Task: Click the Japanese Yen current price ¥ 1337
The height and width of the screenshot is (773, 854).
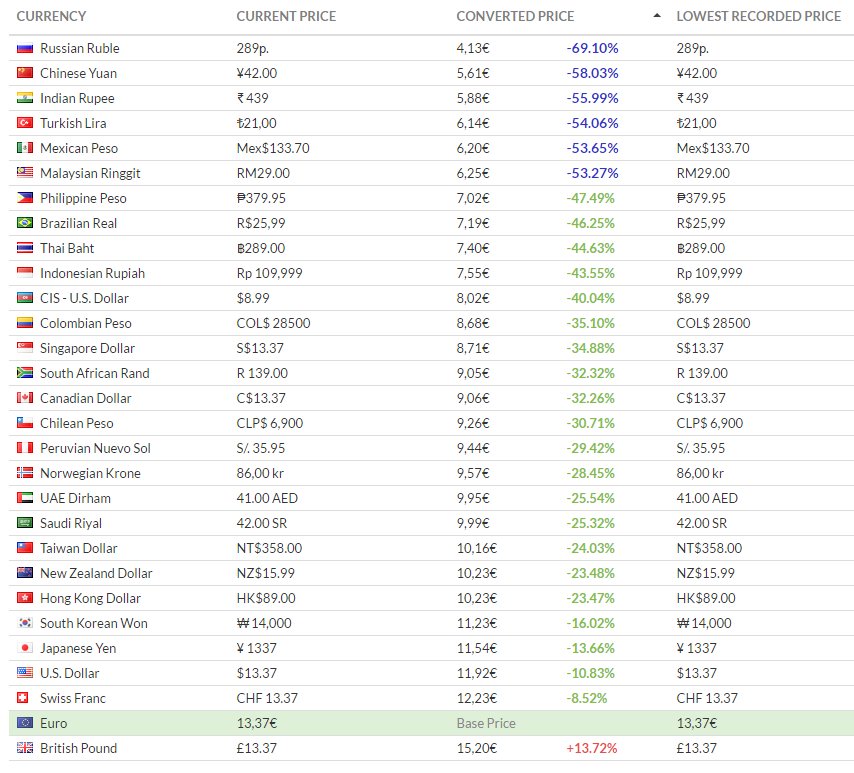Action: pos(257,649)
